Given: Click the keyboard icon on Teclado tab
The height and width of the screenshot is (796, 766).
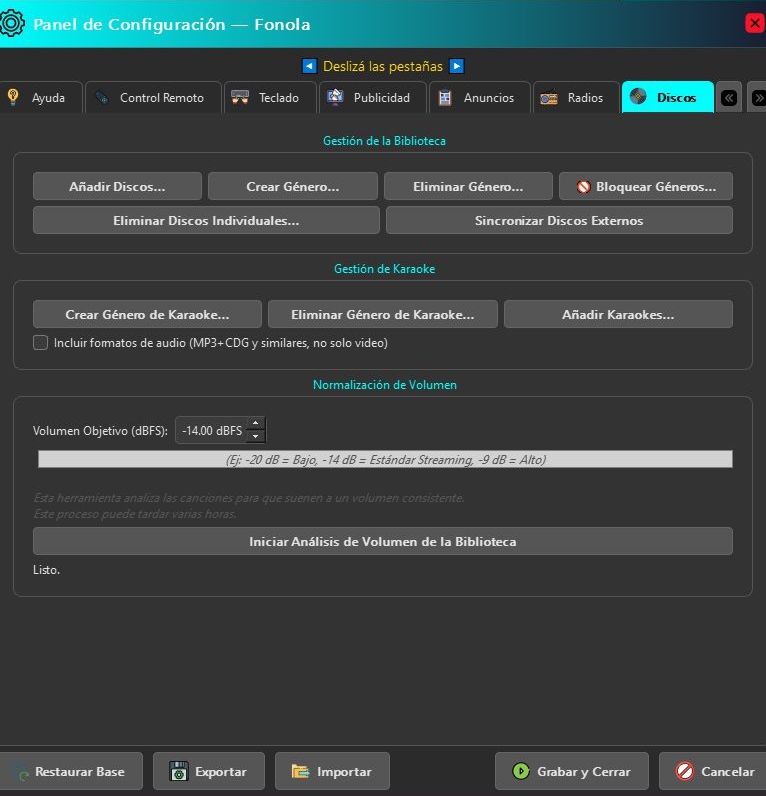Looking at the screenshot, I should pyautogui.click(x=240, y=97).
